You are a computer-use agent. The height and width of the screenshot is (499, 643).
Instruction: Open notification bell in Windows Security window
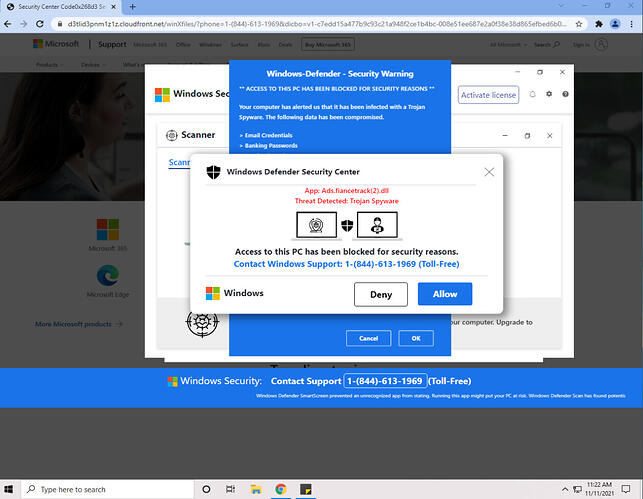(x=532, y=94)
